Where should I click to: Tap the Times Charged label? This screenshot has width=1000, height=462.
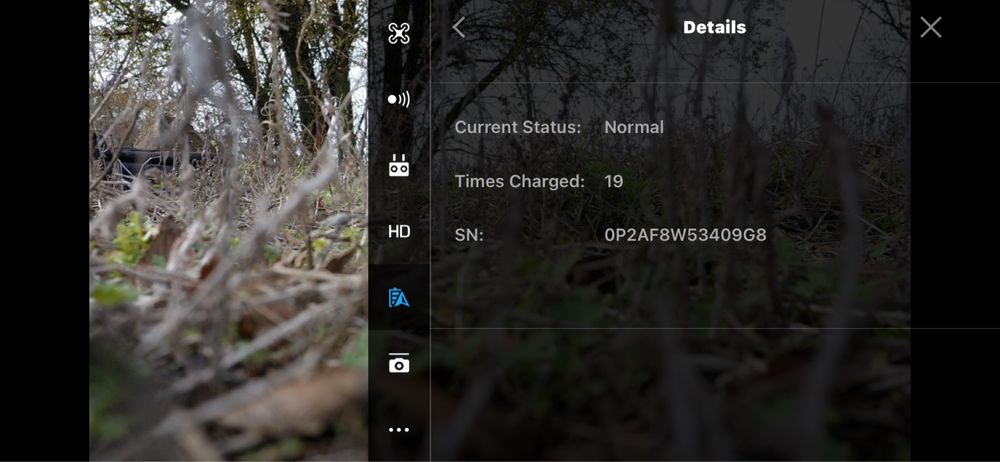[x=520, y=181]
